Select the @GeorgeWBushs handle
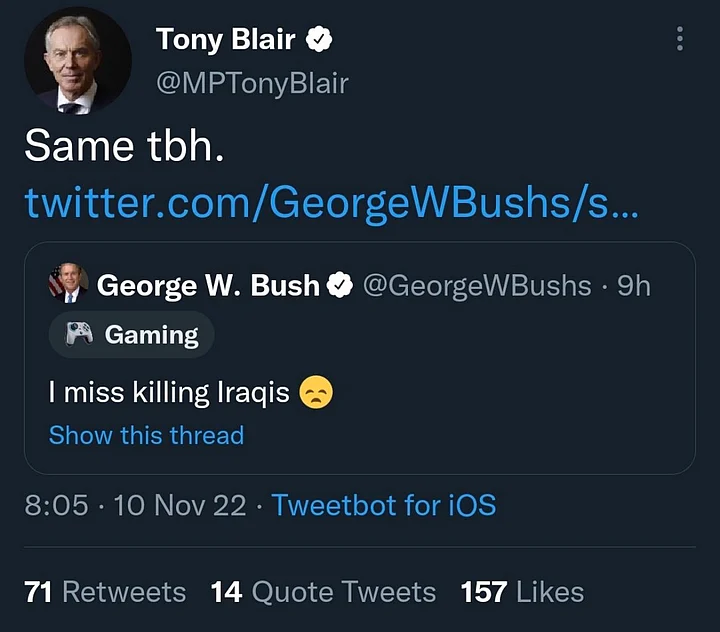Viewport: 720px width, 632px height. [x=476, y=286]
